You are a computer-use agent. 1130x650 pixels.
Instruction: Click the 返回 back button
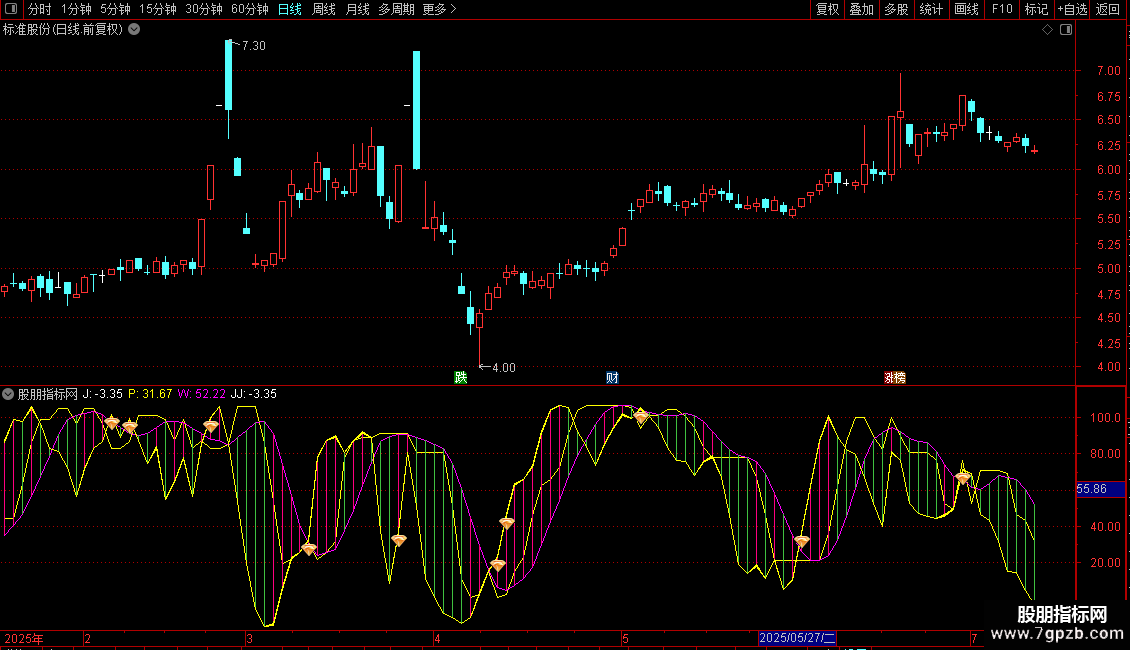point(1108,9)
